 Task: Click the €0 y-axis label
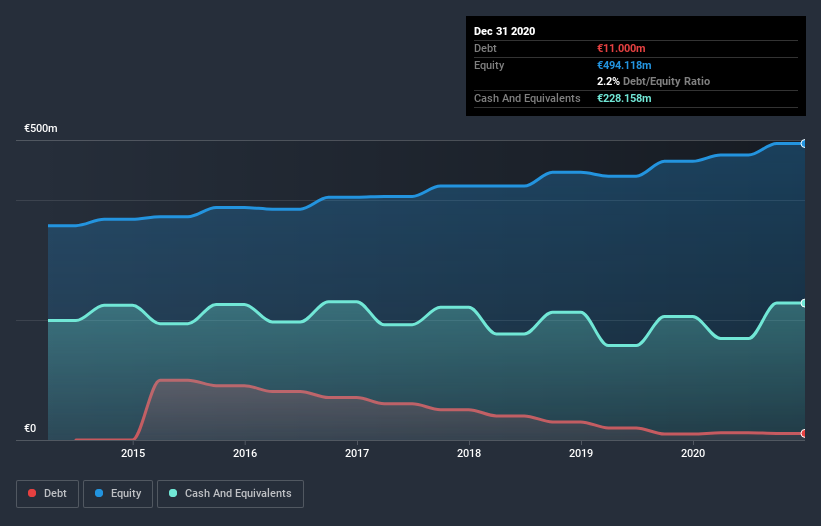(x=30, y=428)
